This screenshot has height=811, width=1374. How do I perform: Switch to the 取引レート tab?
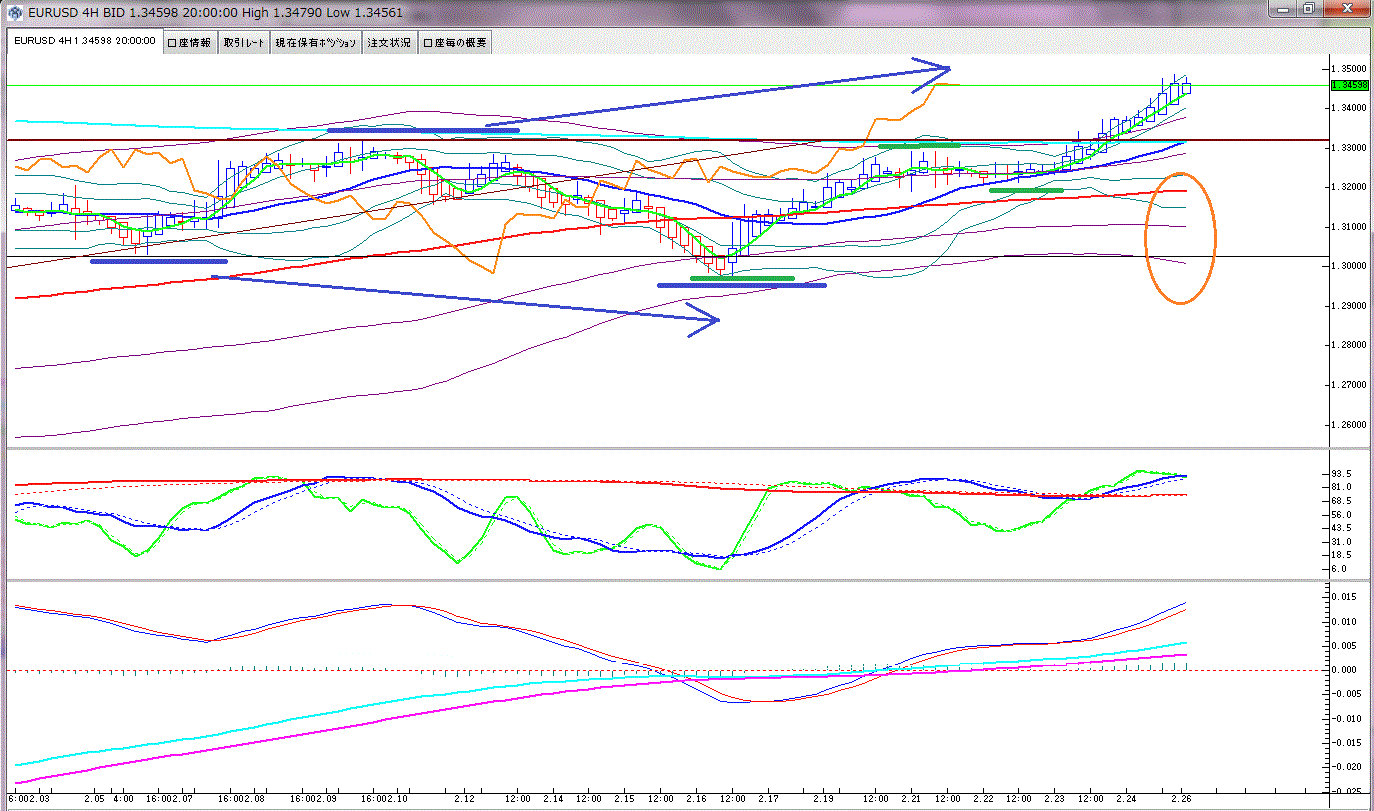245,43
